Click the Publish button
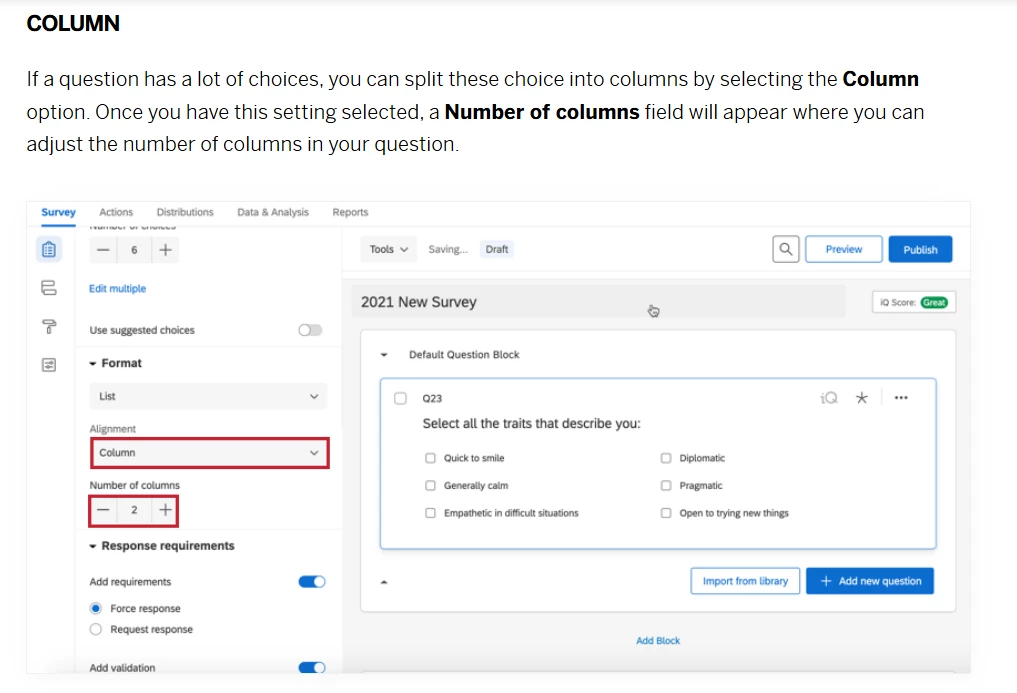 point(920,249)
